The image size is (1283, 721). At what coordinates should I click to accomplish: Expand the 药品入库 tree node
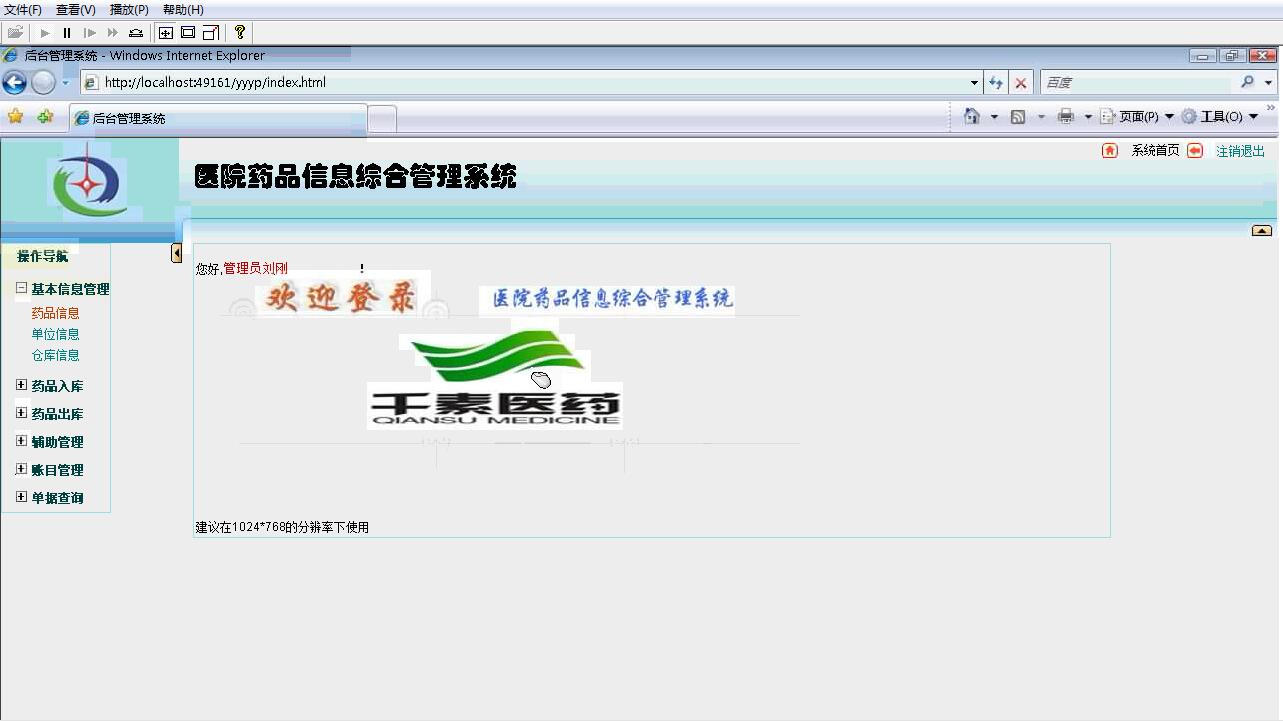coord(21,384)
